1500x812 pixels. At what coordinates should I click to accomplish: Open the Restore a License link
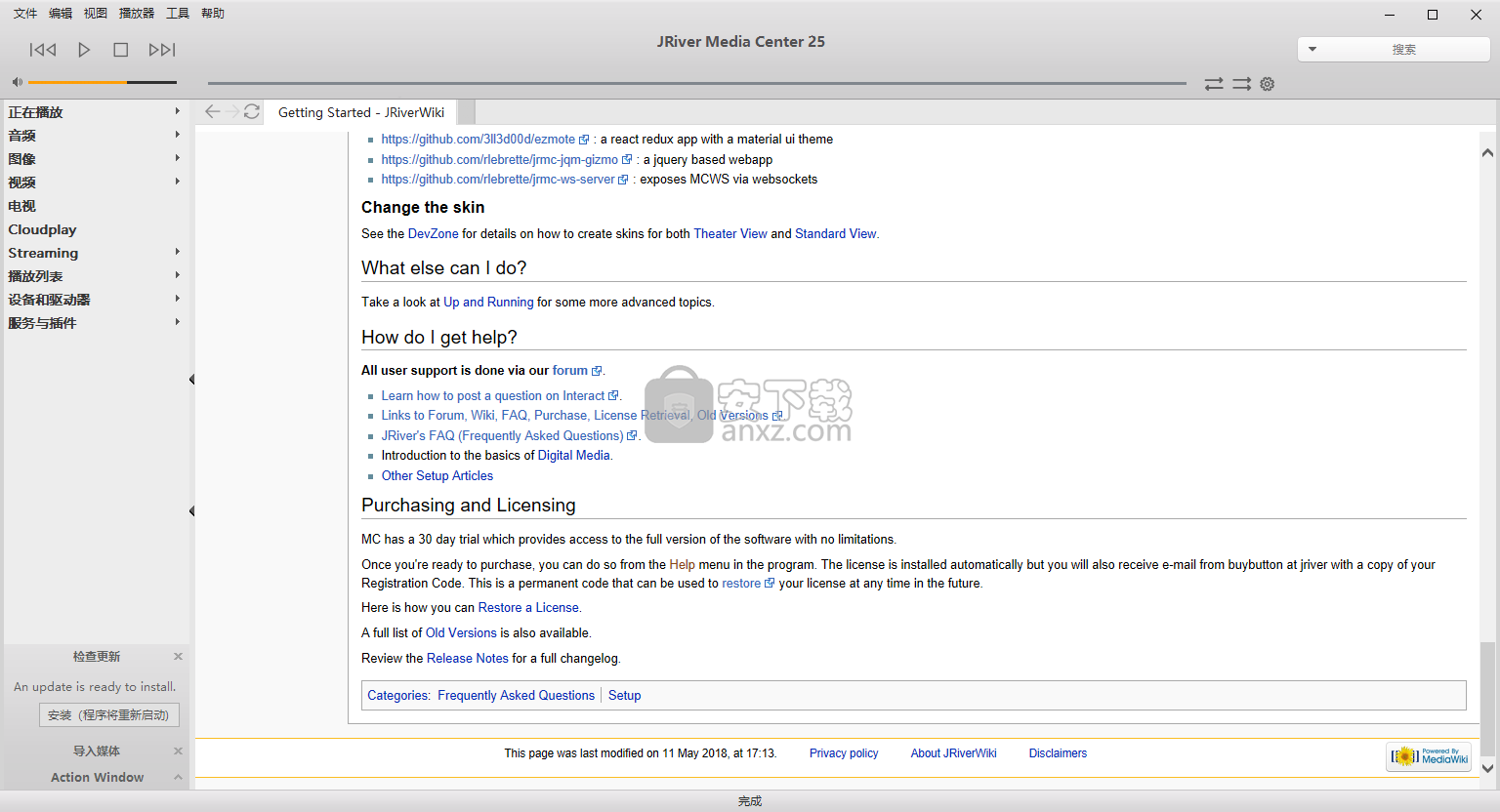tap(528, 608)
